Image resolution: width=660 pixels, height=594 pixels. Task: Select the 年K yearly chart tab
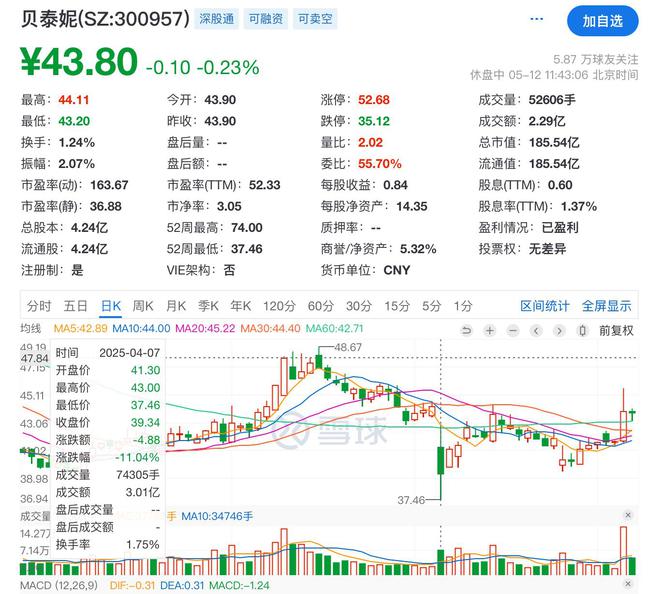241,306
